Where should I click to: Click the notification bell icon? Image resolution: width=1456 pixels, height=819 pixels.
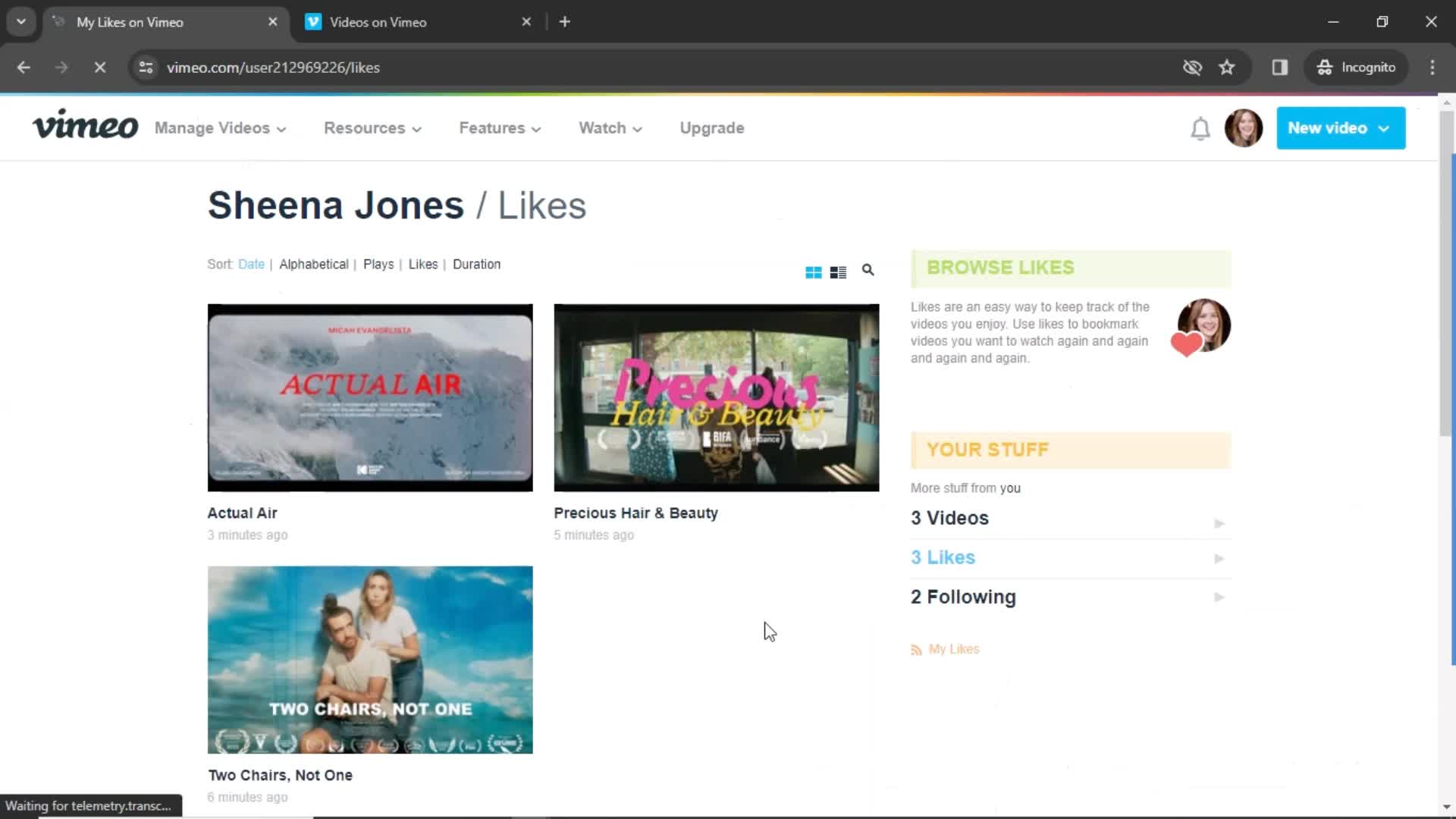pos(1200,128)
